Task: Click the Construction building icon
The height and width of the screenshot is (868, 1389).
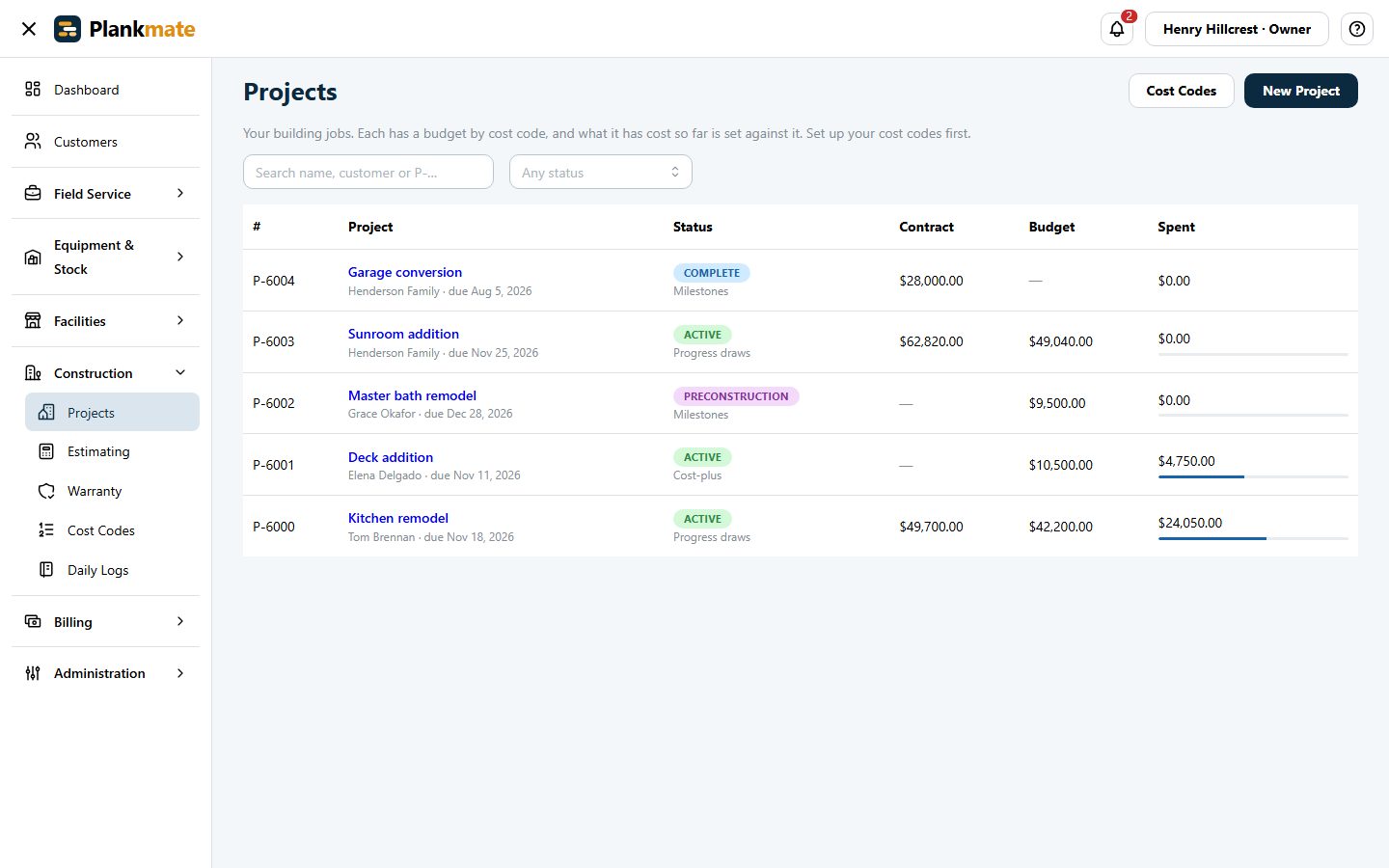Action: 33,372
